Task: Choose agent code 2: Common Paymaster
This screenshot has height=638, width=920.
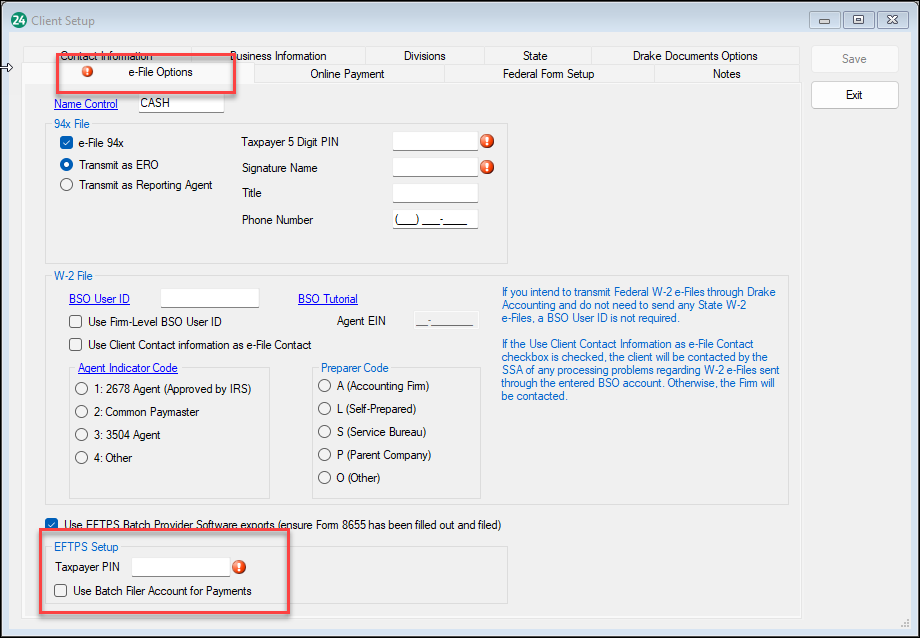Action: tap(81, 413)
